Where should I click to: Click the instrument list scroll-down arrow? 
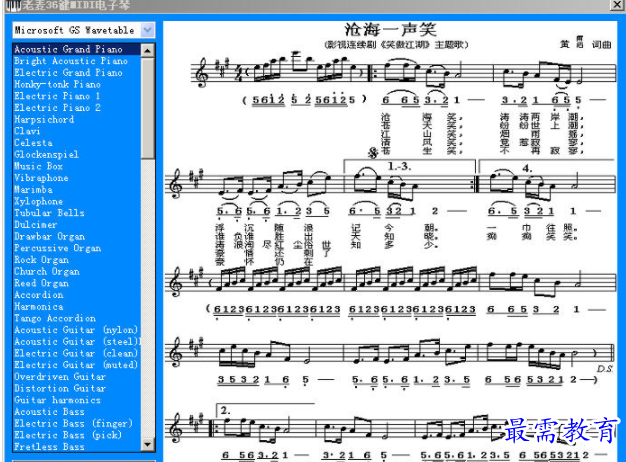[148, 444]
